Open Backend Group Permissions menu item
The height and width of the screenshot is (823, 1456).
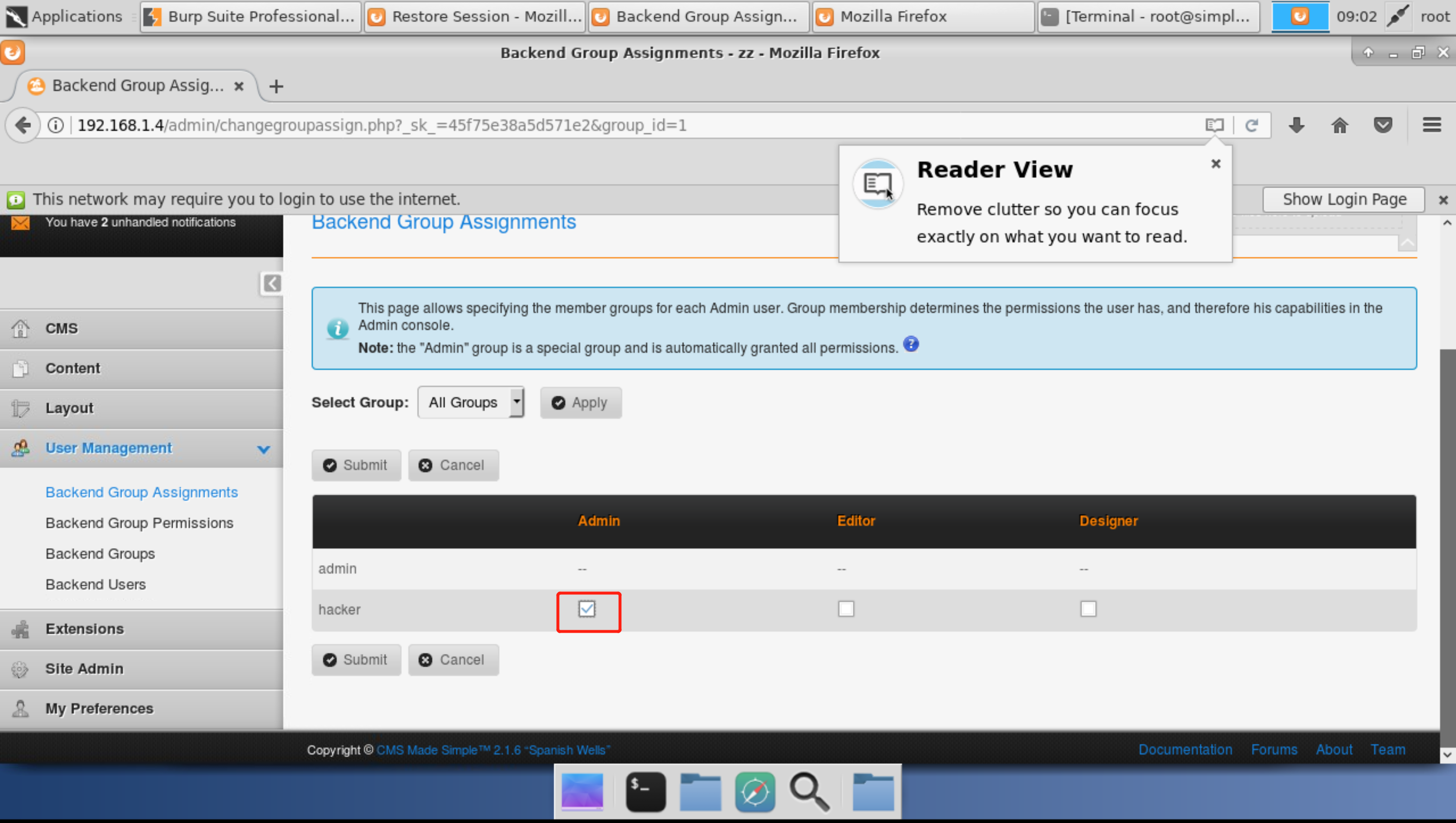pyautogui.click(x=140, y=523)
